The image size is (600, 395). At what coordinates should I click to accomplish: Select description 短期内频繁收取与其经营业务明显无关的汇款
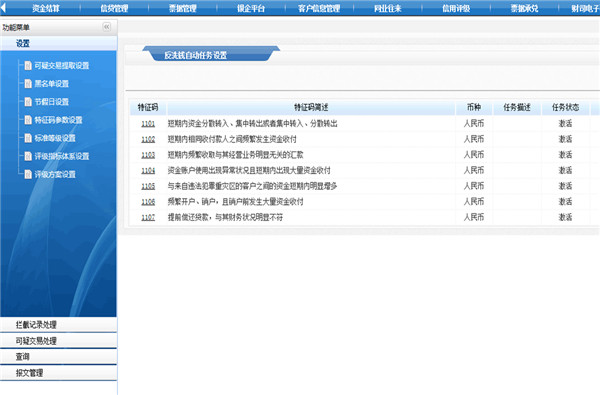coord(235,155)
